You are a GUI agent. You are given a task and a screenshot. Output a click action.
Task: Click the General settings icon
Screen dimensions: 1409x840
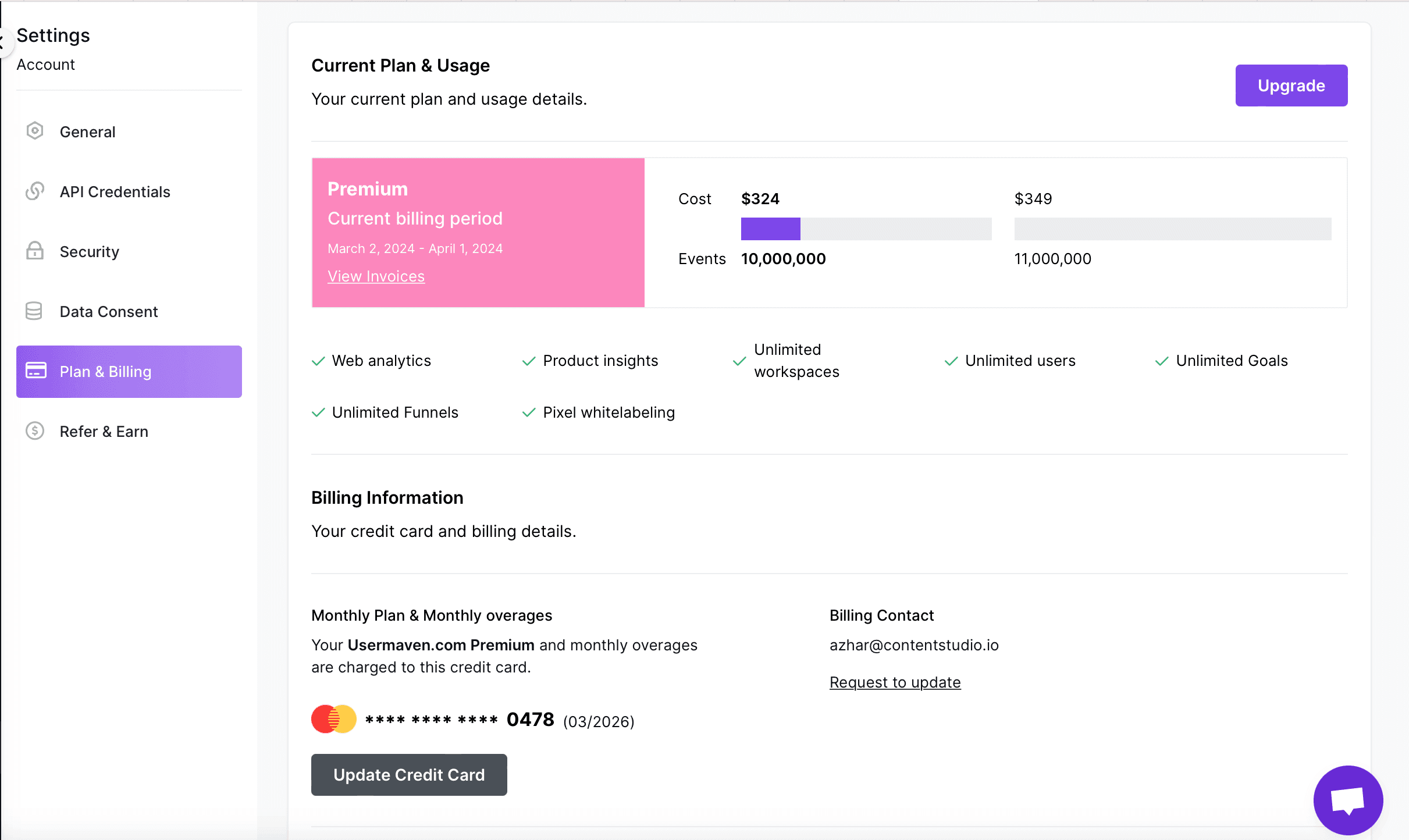pyautogui.click(x=35, y=131)
